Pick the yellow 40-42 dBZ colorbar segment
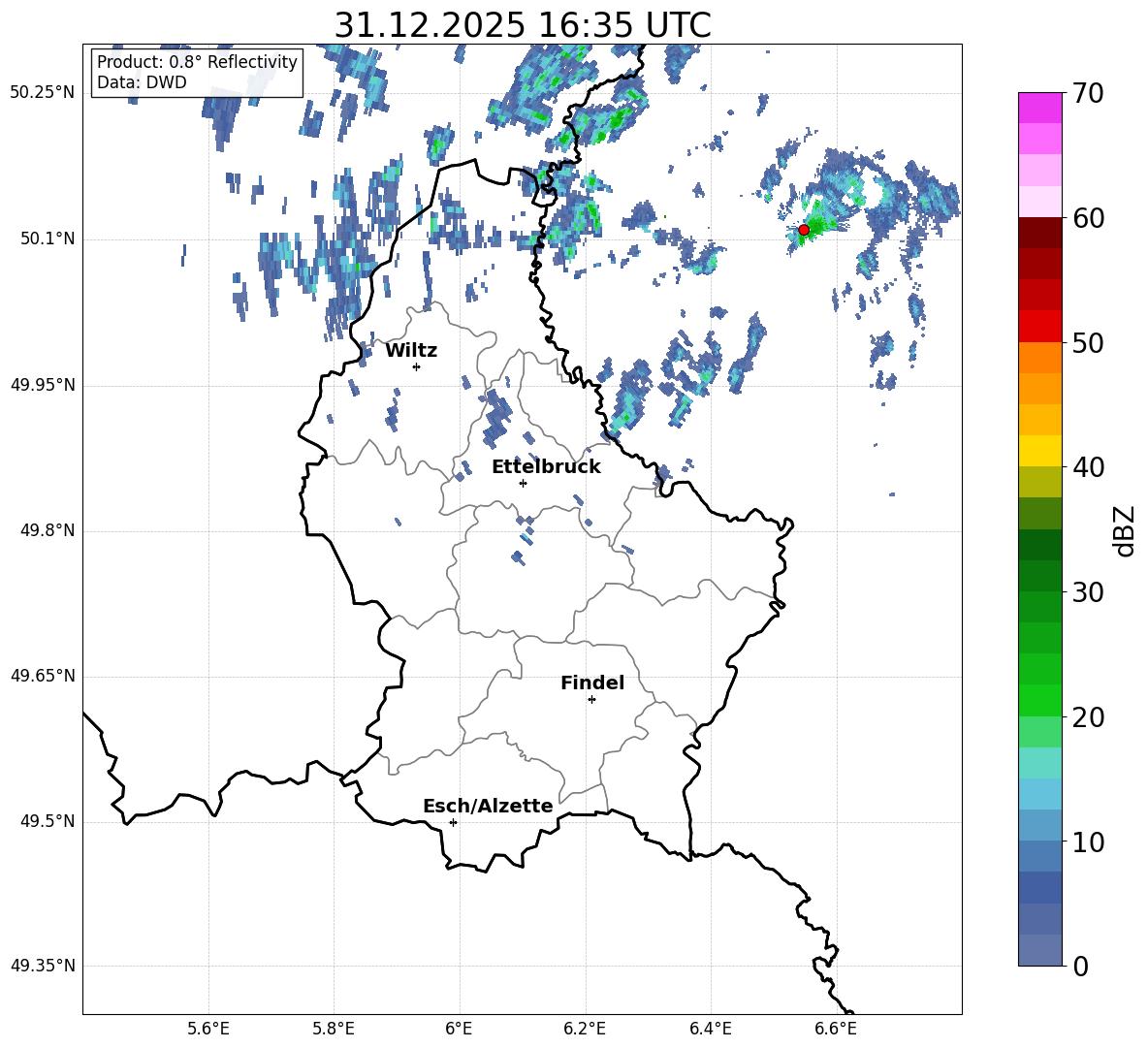The width and height of the screenshot is (1148, 1048). (x=1040, y=451)
